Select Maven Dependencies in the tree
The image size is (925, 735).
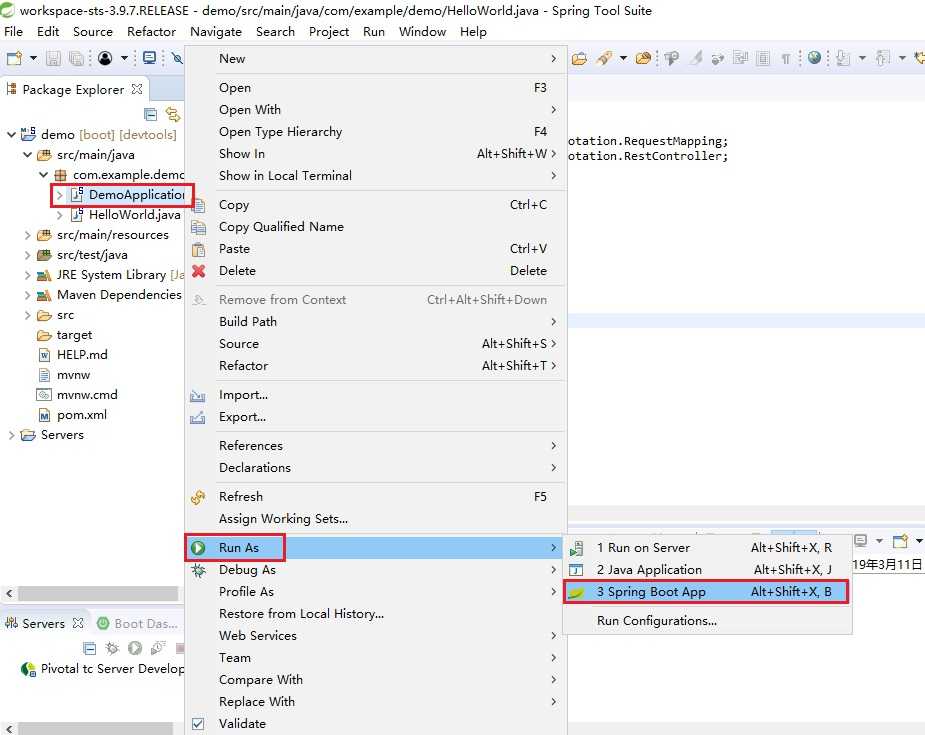click(119, 294)
